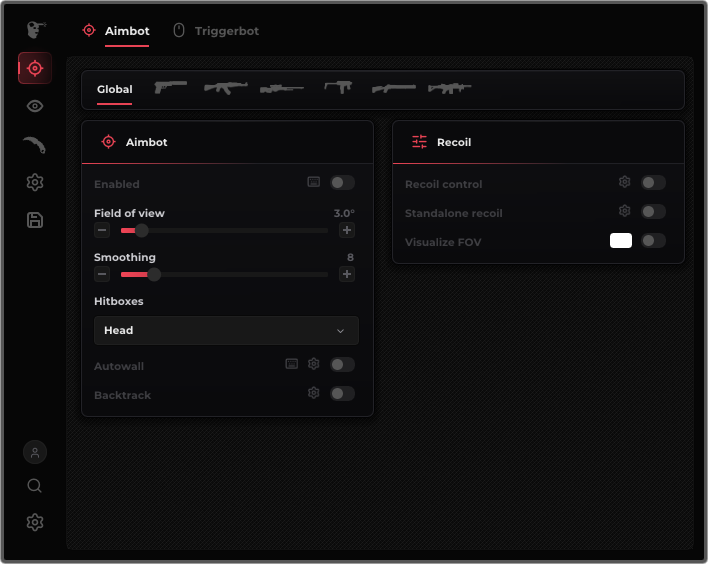Click the Field of view value 3.0°

point(344,214)
